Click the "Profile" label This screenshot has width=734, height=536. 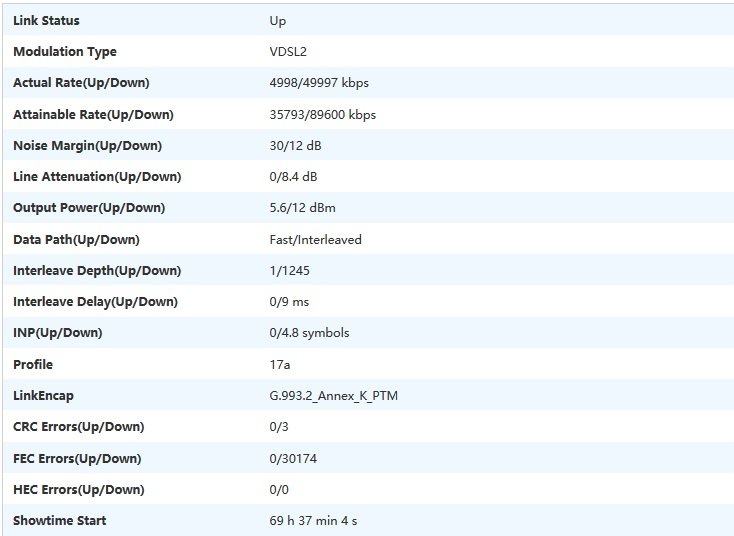click(33, 364)
